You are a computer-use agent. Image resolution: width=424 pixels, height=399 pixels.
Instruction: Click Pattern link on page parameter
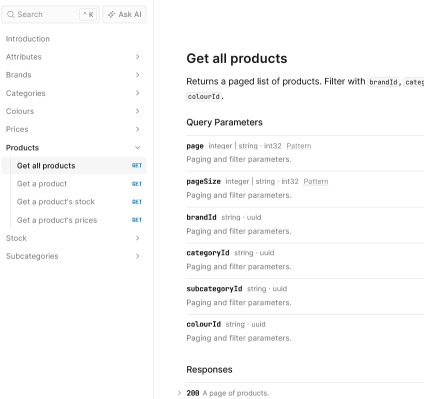(x=299, y=146)
